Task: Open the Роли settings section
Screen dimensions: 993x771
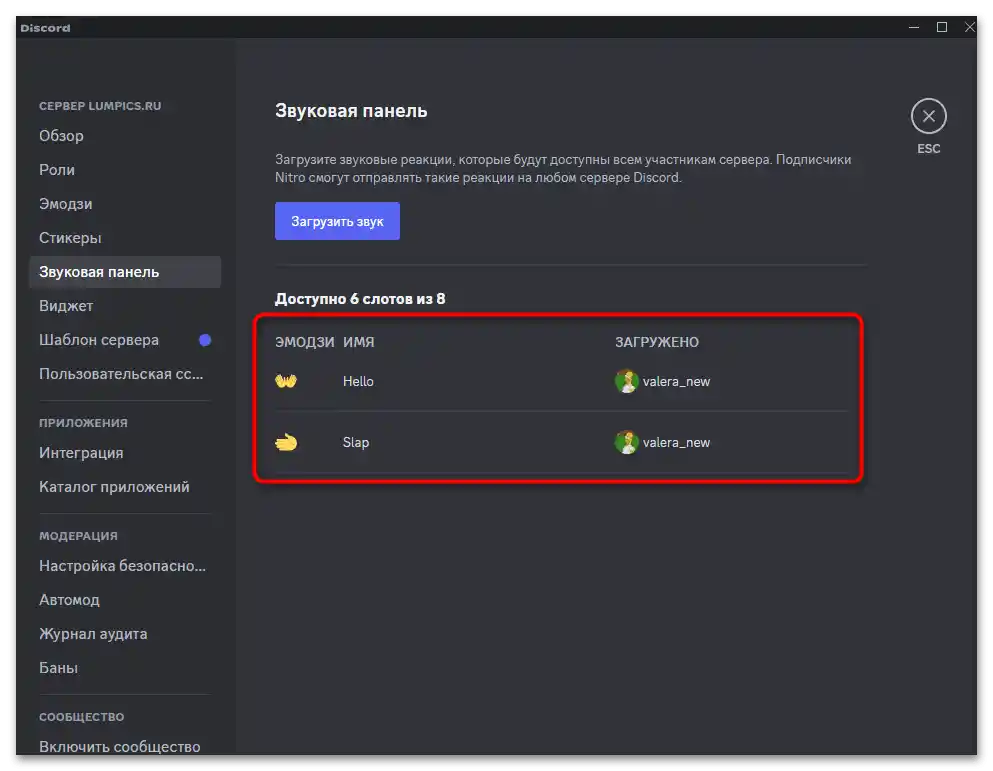Action: [57, 170]
